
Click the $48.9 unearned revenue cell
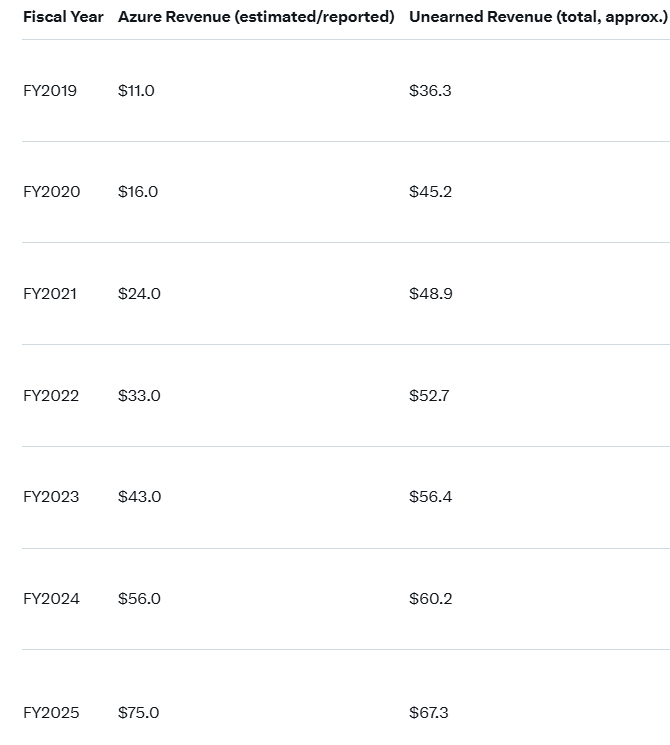coord(431,294)
